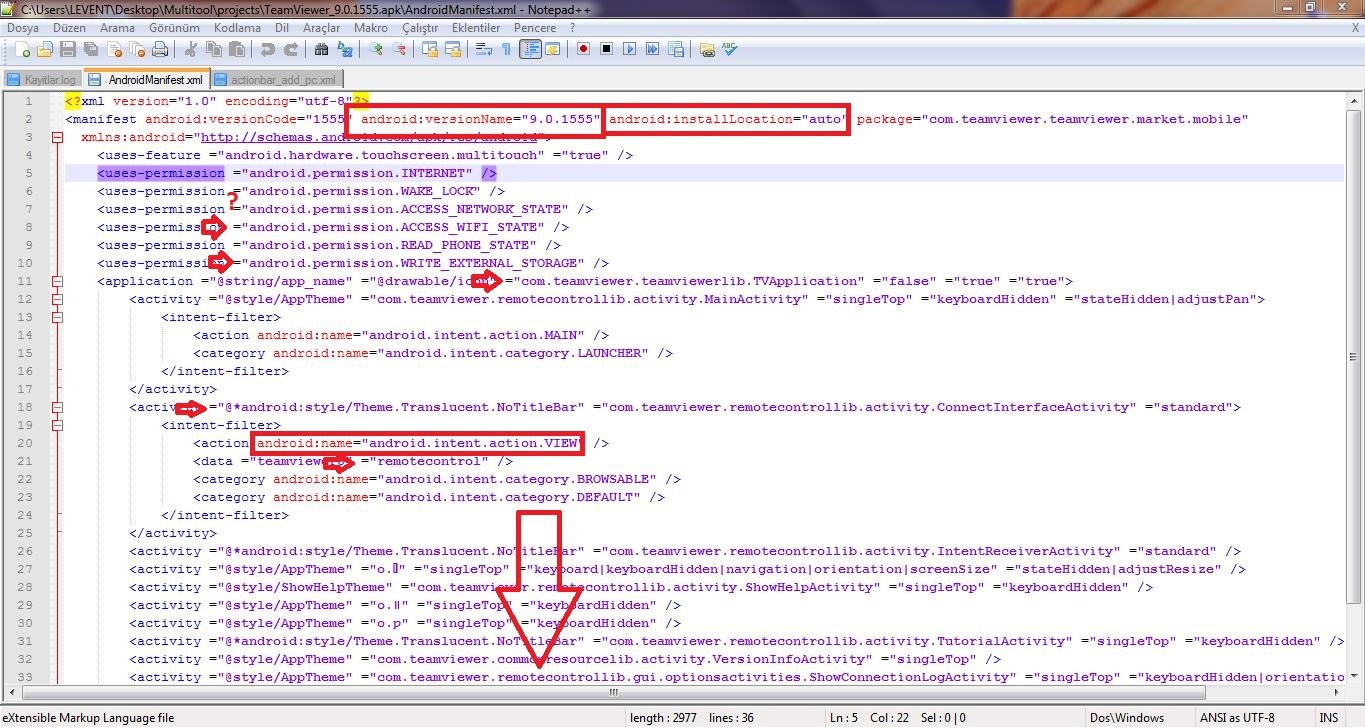Open the Dosya menu
The width and height of the screenshot is (1365, 728).
(23, 28)
